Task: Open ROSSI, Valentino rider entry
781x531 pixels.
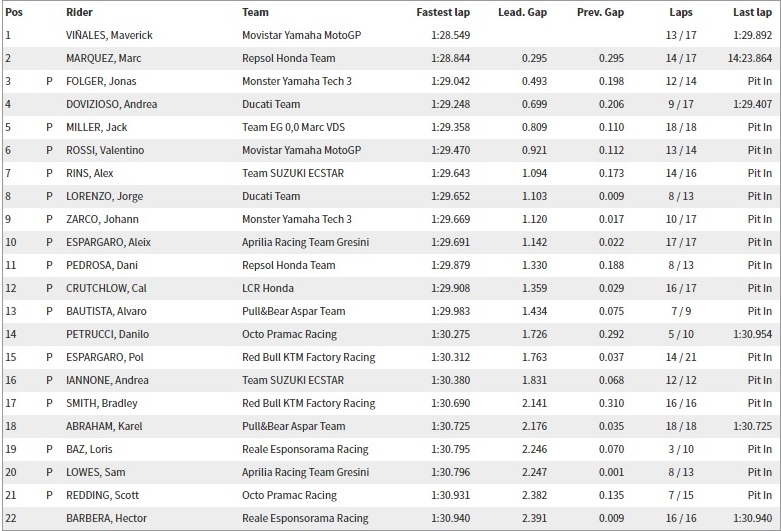Action: tap(105, 150)
